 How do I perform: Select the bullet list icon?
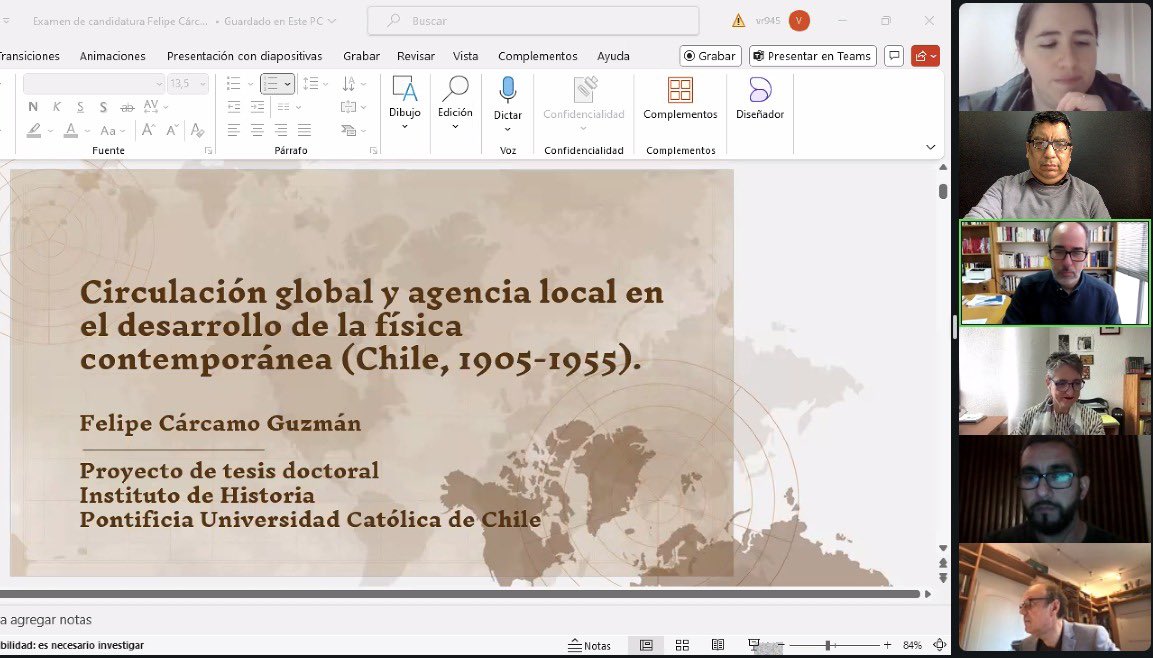231,83
